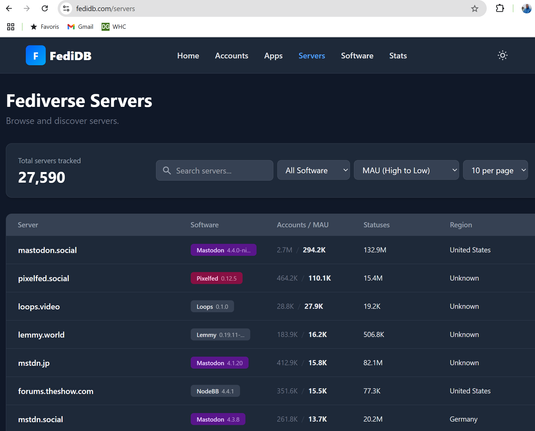Click the blue FediDB logo icon
535x431 pixels.
point(35,55)
